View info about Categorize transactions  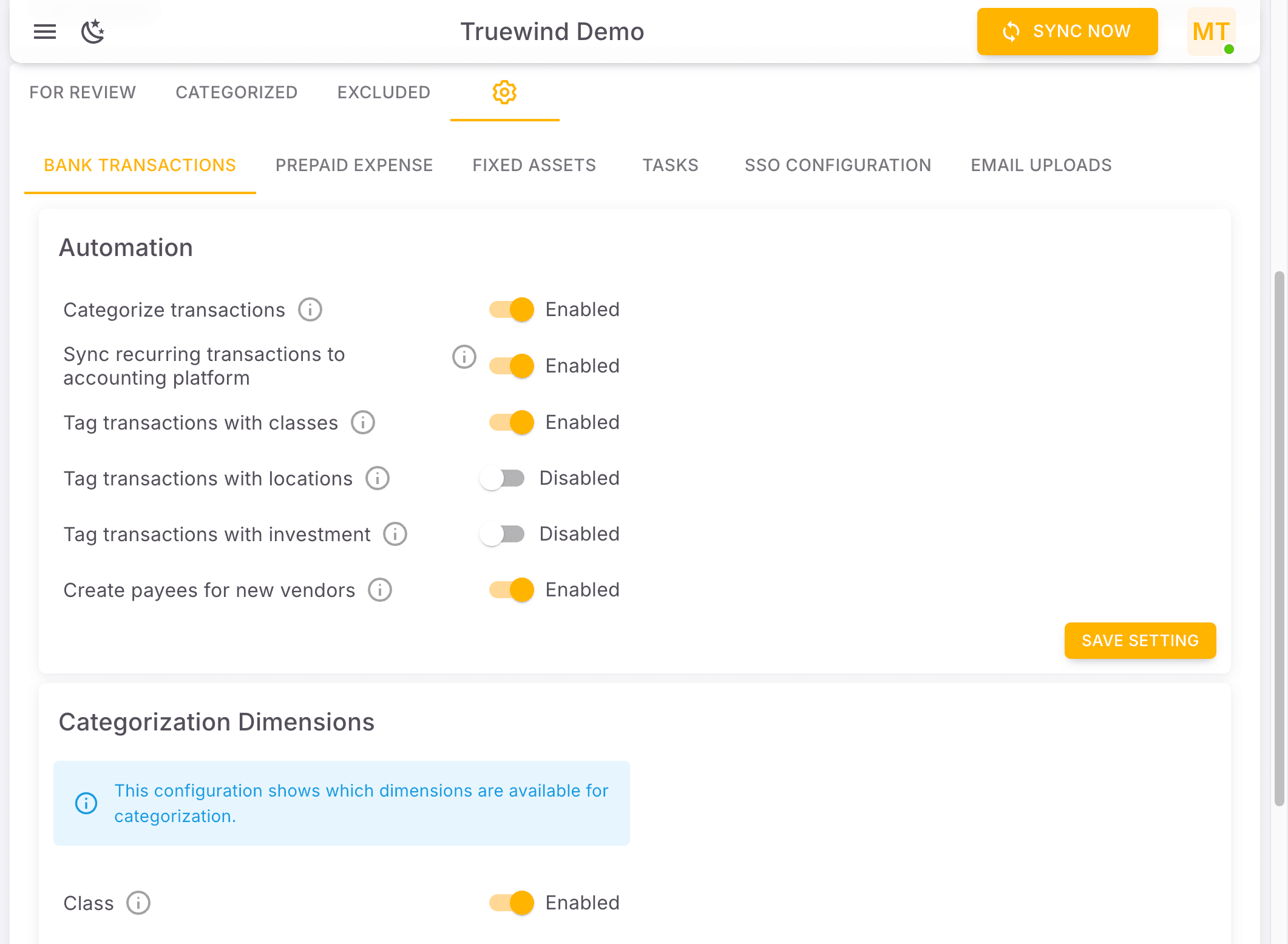click(310, 309)
